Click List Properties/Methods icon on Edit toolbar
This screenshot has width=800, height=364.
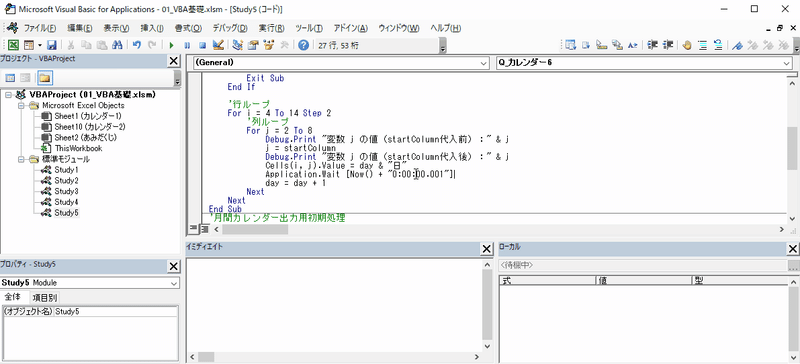570,45
